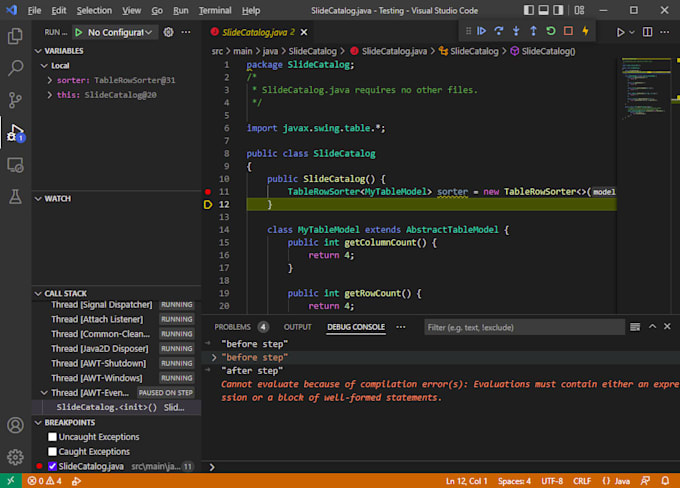Start debugging with green play button
This screenshot has height=488, width=680.
point(78,32)
